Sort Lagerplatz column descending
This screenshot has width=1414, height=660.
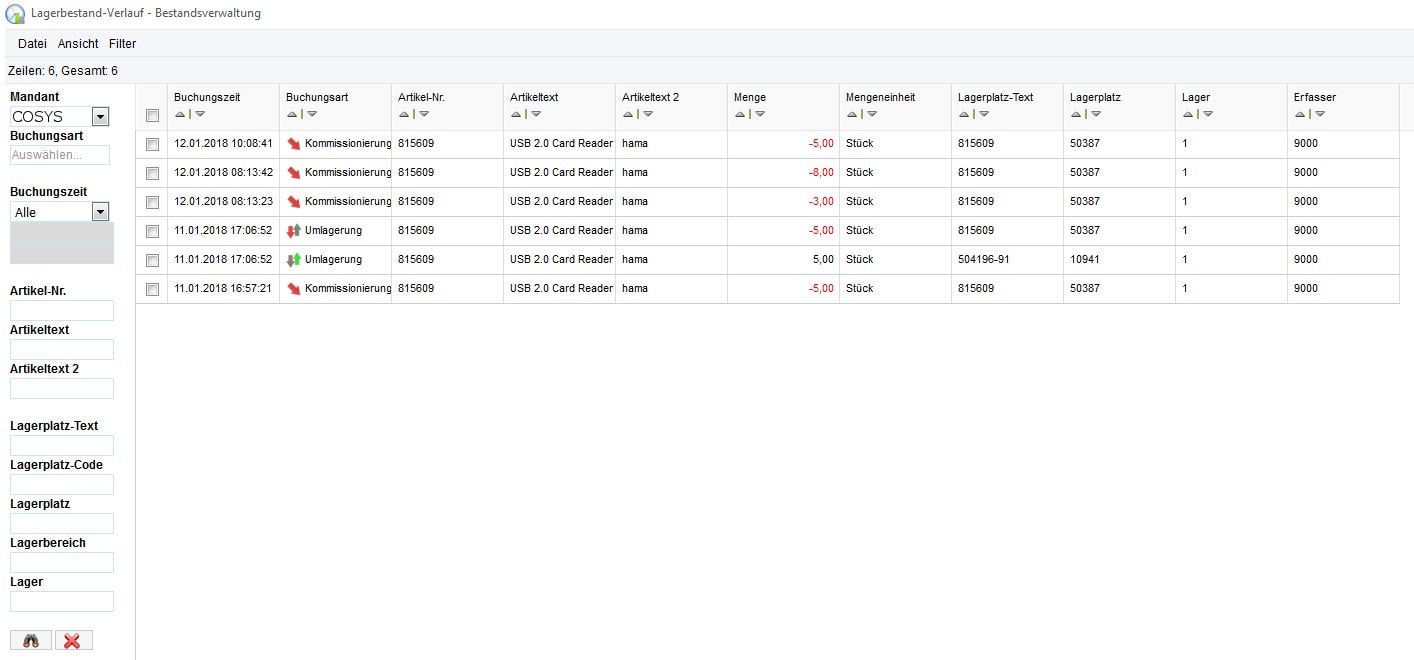[1096, 114]
